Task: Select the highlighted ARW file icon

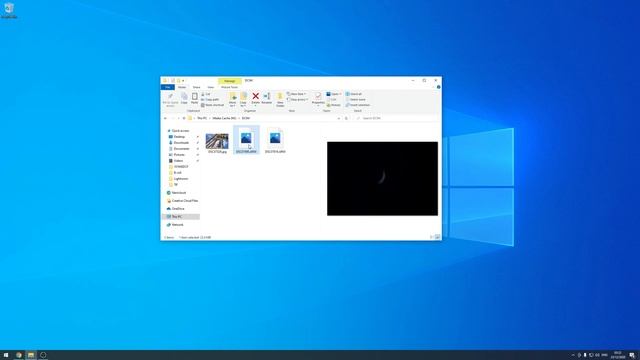Action: pyautogui.click(x=246, y=140)
